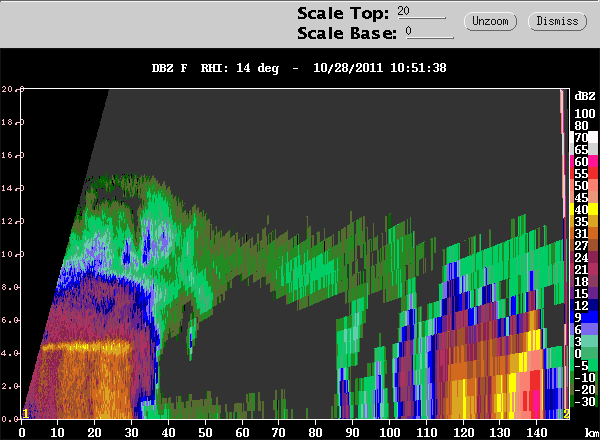Screen dimensions: 600x440
Task: Select the yellow marker '2' at range end
Action: pos(566,414)
